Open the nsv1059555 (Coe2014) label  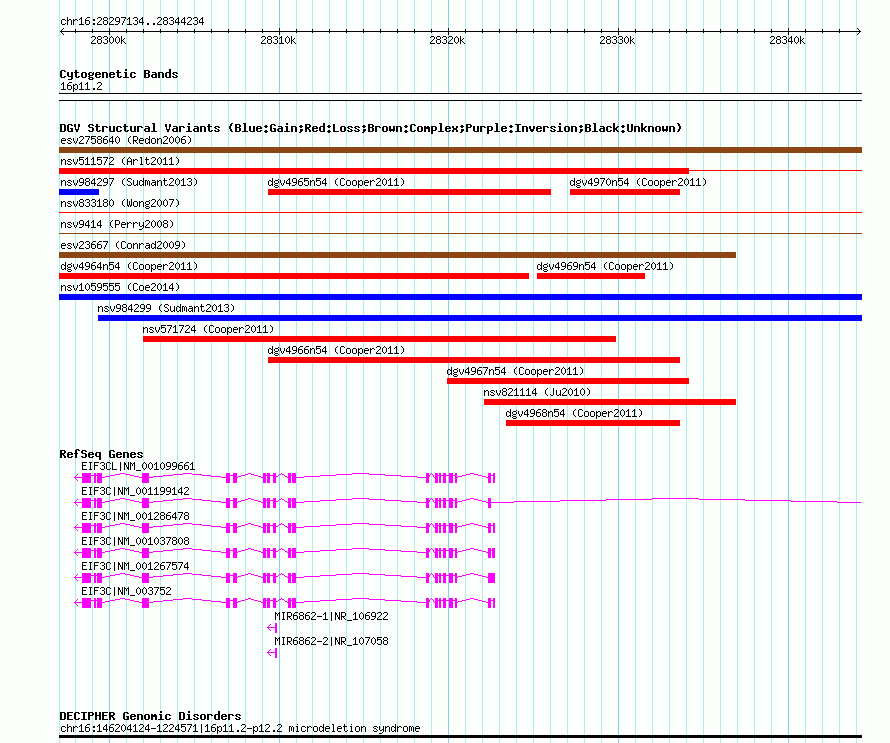click(x=120, y=287)
